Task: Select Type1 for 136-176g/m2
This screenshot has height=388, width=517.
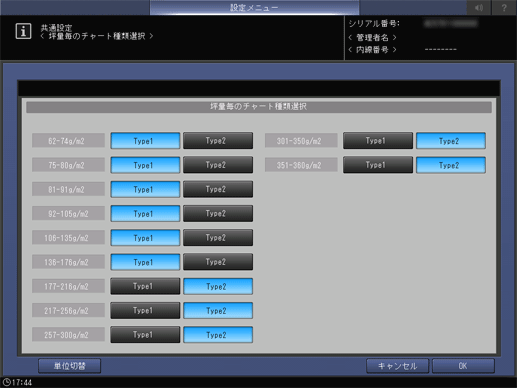Action: point(145,262)
